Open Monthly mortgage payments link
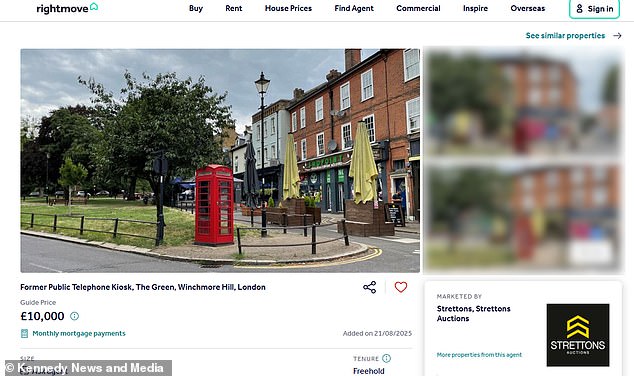The height and width of the screenshot is (376, 634). (79, 334)
